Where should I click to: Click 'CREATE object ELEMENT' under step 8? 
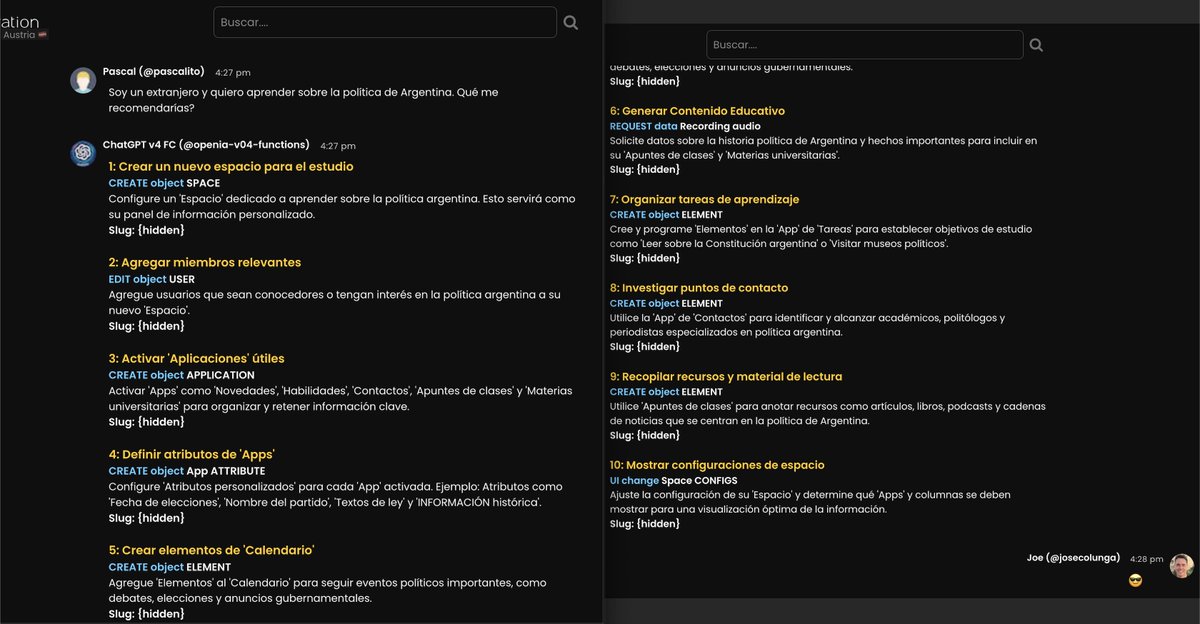666,304
